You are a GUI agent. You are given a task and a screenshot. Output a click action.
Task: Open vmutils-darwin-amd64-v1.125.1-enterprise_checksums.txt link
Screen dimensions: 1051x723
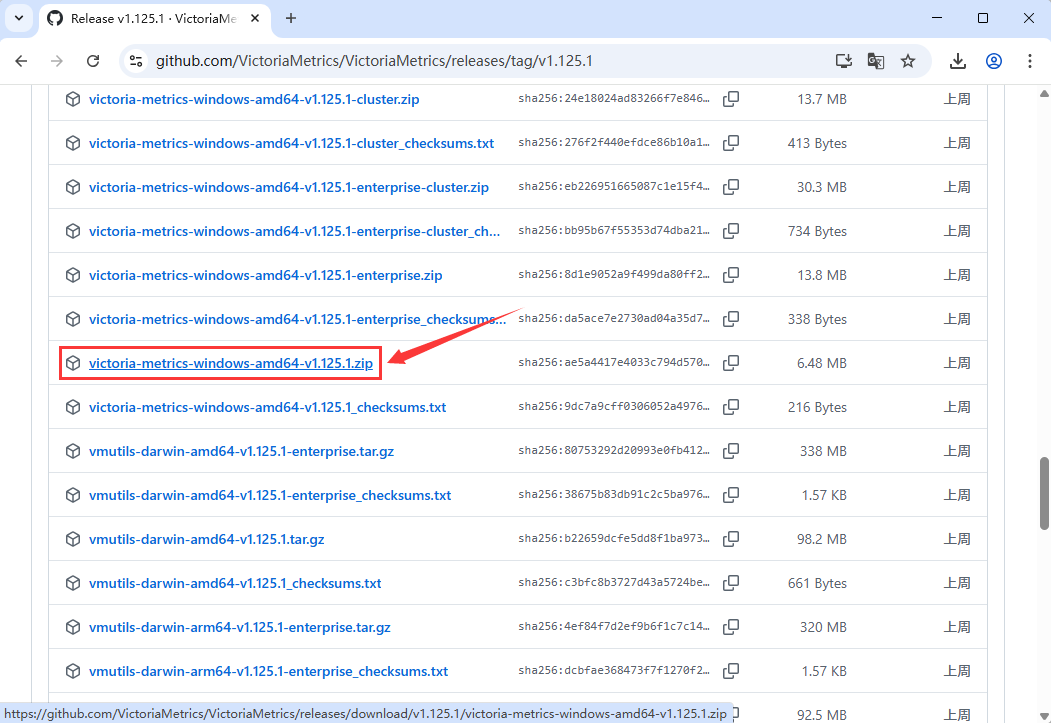click(x=270, y=496)
